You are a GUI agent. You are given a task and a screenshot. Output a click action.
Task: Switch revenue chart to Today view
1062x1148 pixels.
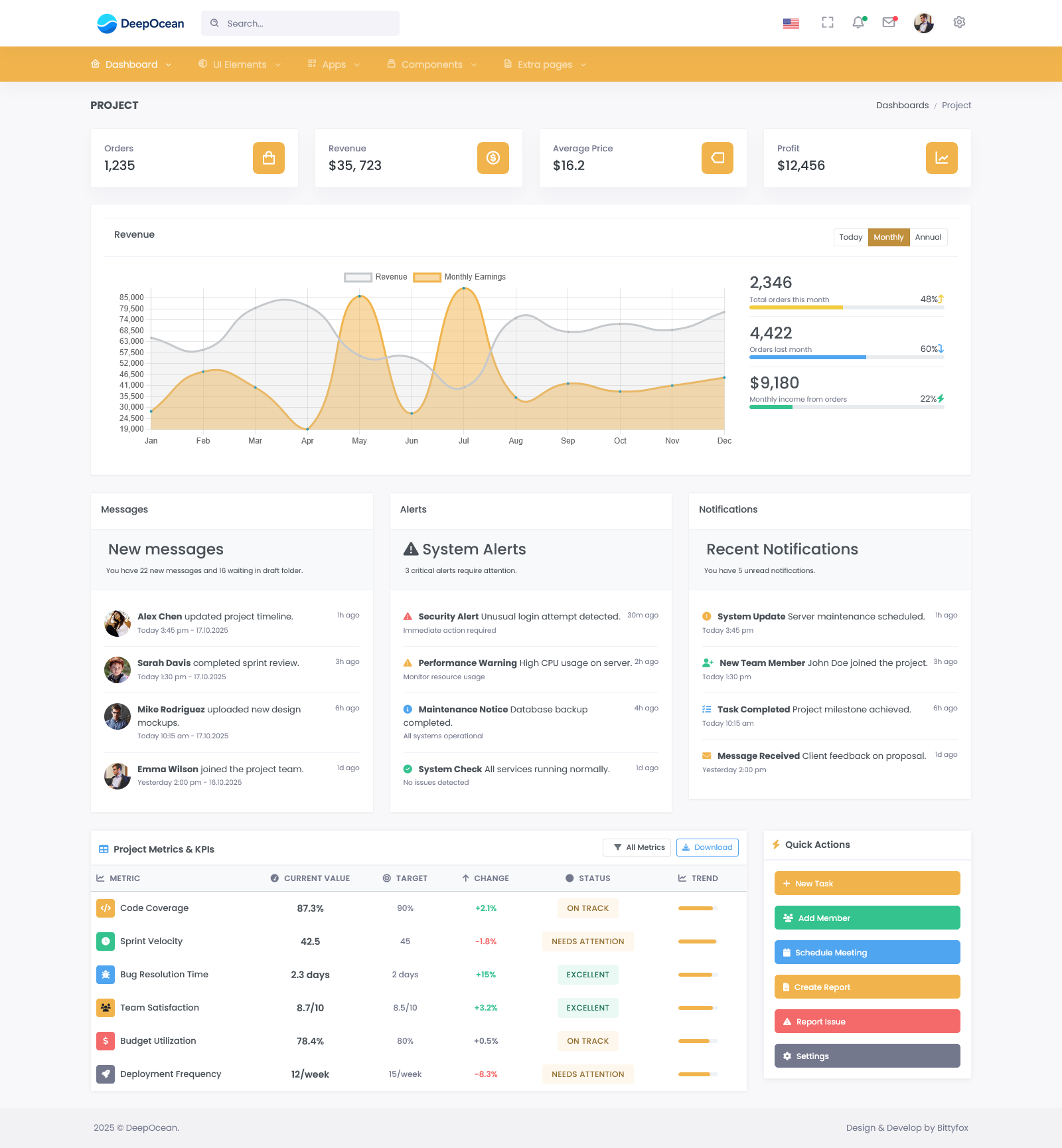pyautogui.click(x=850, y=238)
